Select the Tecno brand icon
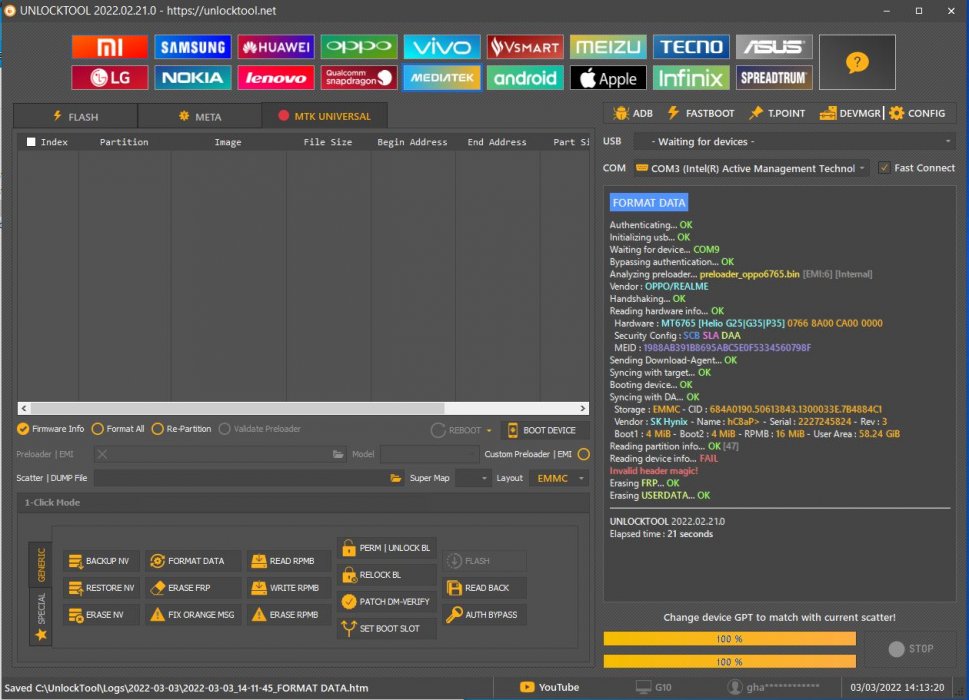 [691, 47]
